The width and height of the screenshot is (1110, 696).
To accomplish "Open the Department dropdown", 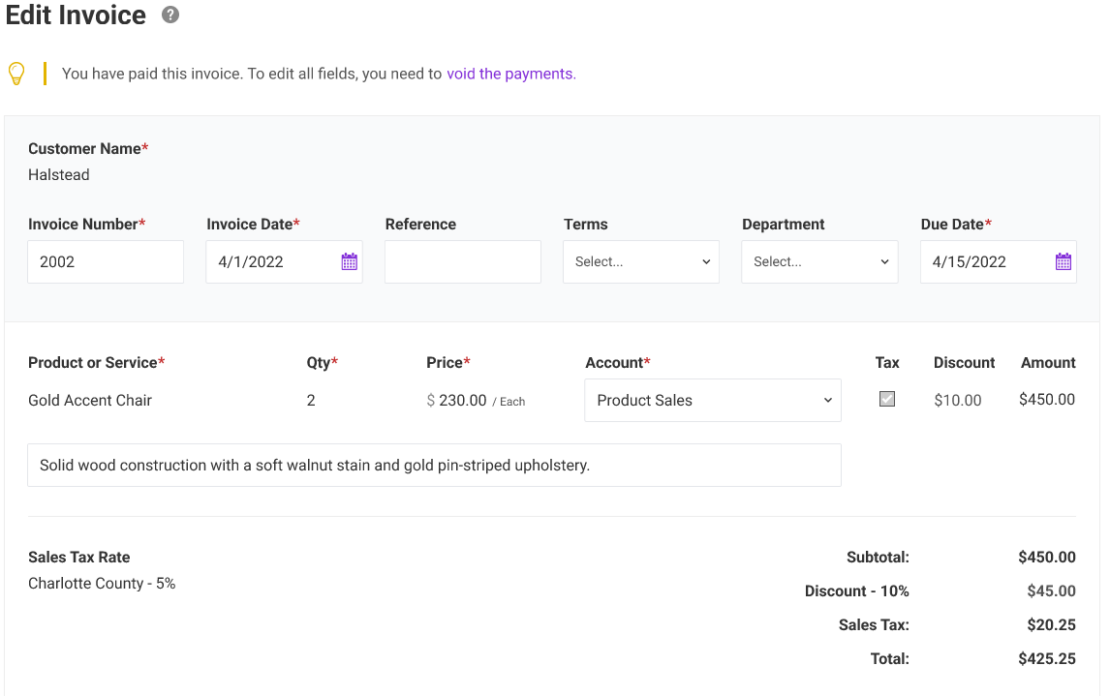I will (819, 261).
